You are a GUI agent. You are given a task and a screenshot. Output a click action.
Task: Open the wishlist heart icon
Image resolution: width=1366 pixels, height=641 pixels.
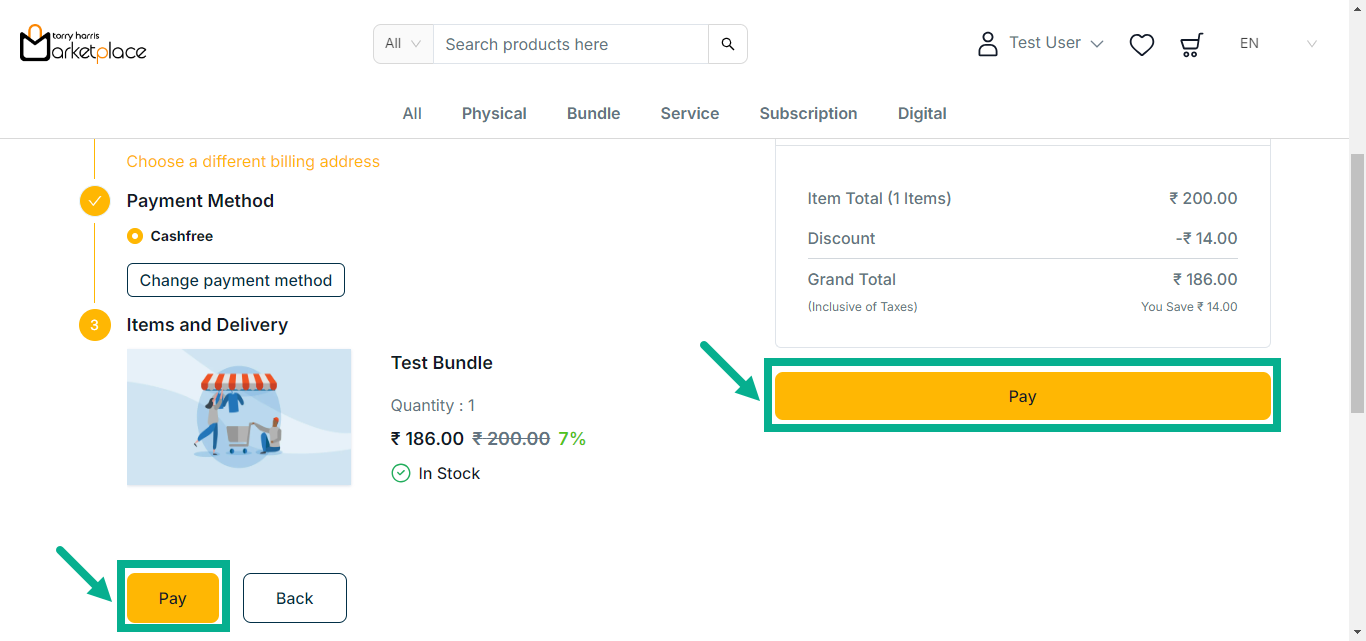tap(1141, 44)
